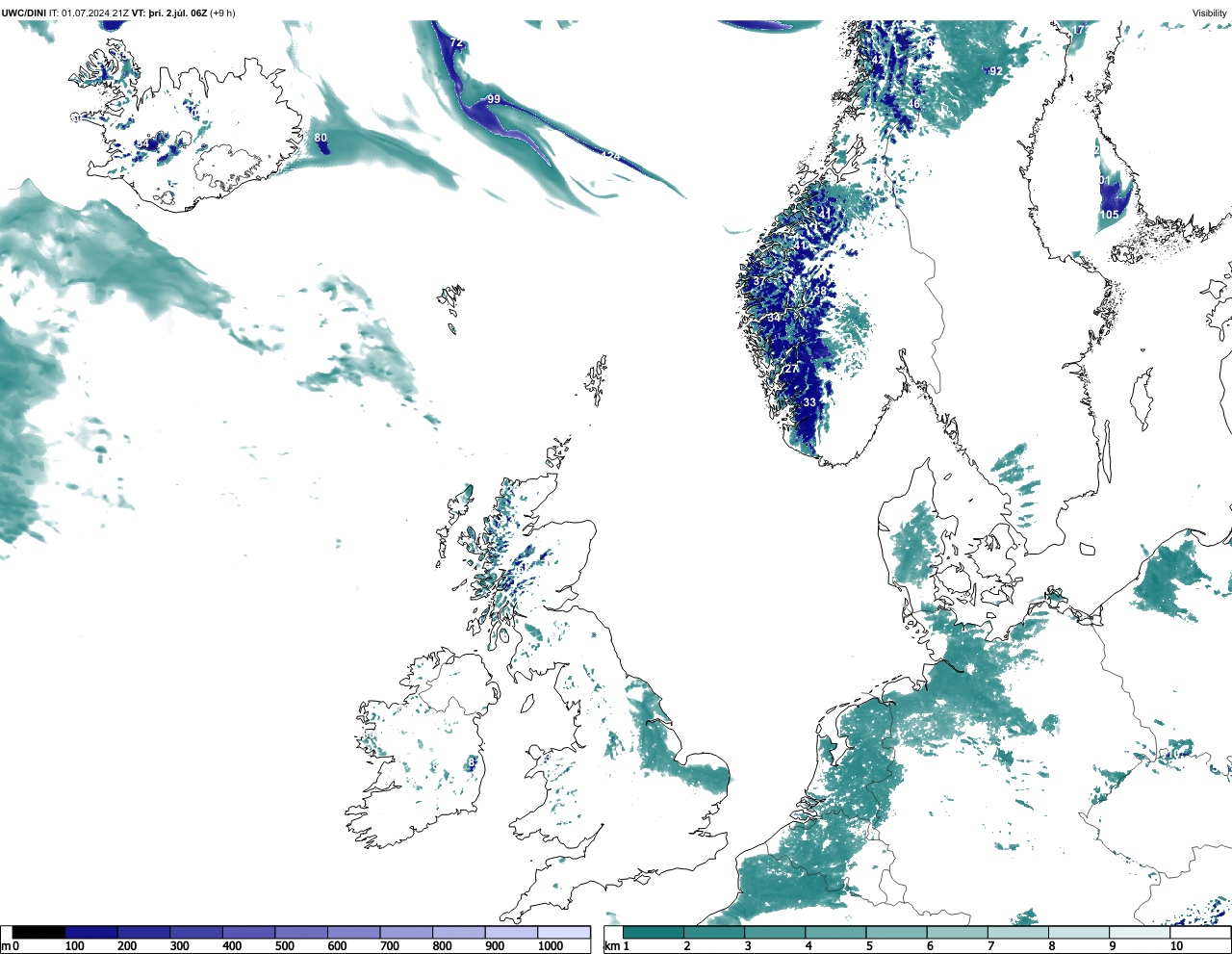Click the '92' value over northern Sweden
The width and height of the screenshot is (1232, 954).
[995, 71]
